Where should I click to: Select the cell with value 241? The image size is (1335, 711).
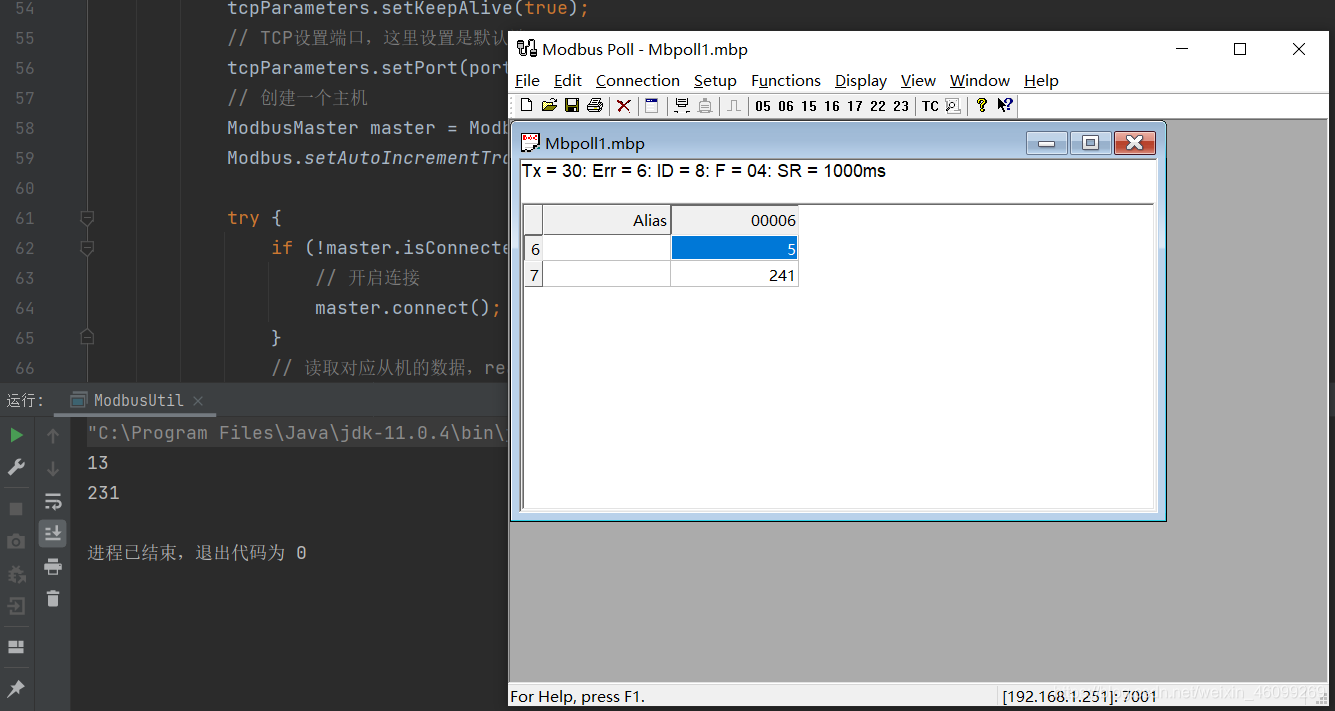tap(734, 275)
